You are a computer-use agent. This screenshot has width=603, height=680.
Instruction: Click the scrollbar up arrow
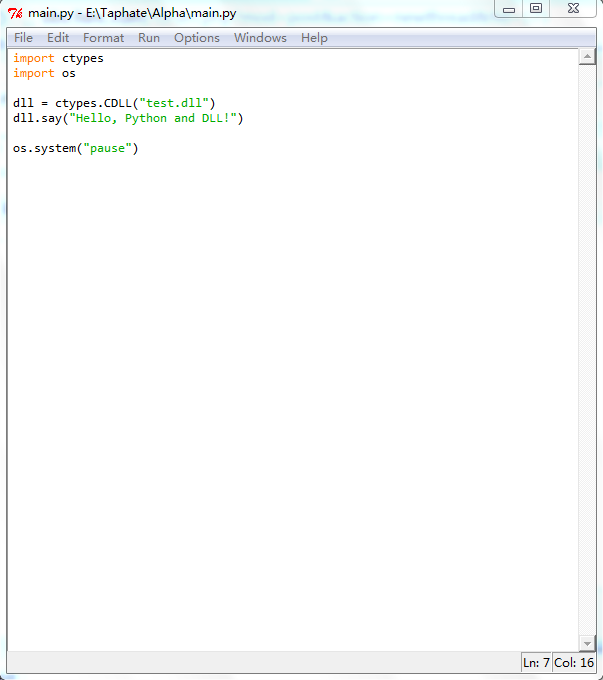tap(587, 58)
